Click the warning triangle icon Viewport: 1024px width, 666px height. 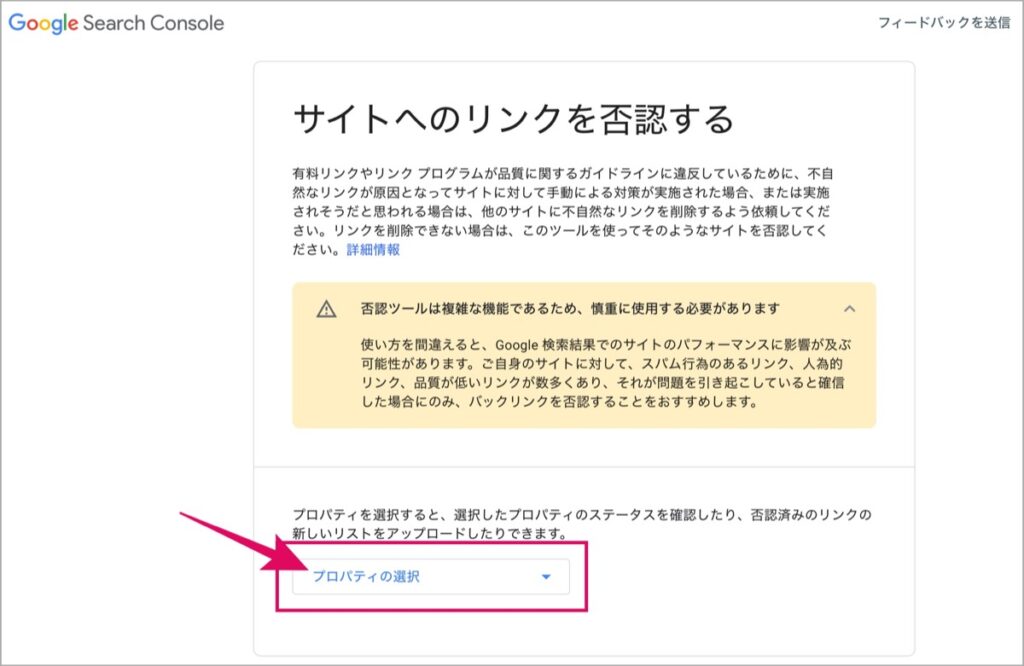pyautogui.click(x=327, y=309)
